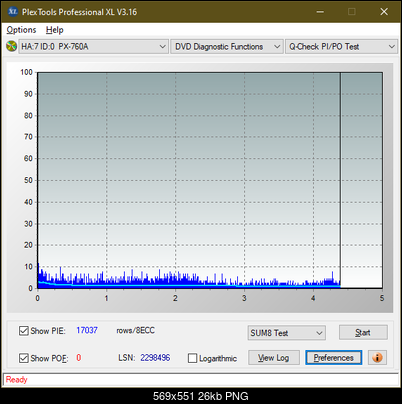Enable the Logarithmic checkbox
The image size is (402, 404).
192,358
